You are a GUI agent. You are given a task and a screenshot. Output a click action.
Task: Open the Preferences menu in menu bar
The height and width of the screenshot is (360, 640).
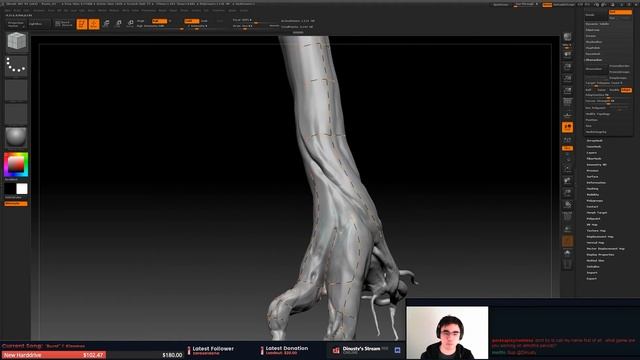click(149, 10)
